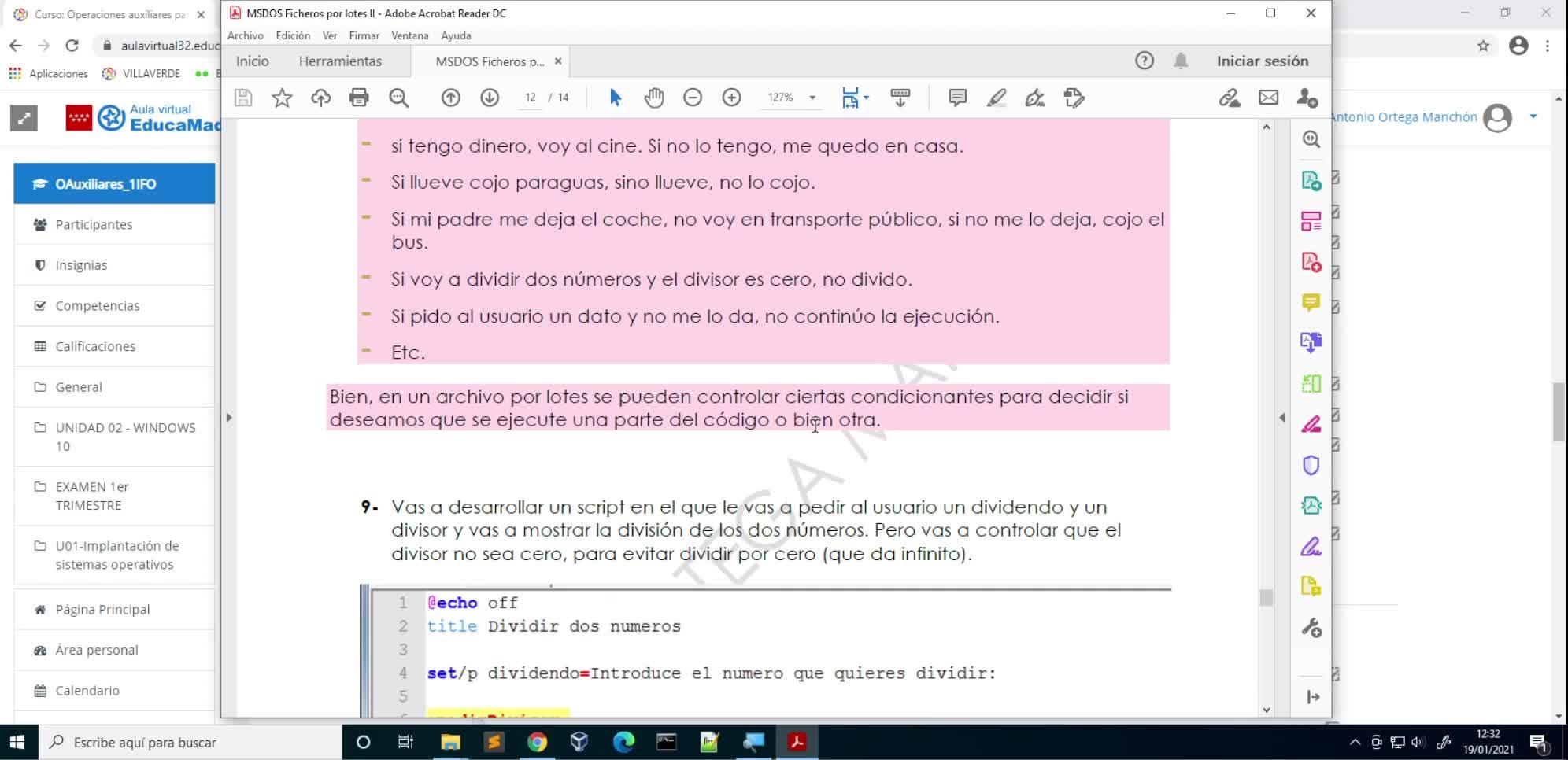The height and width of the screenshot is (760, 1568).
Task: Click the fit page width tool
Action: coord(850,98)
